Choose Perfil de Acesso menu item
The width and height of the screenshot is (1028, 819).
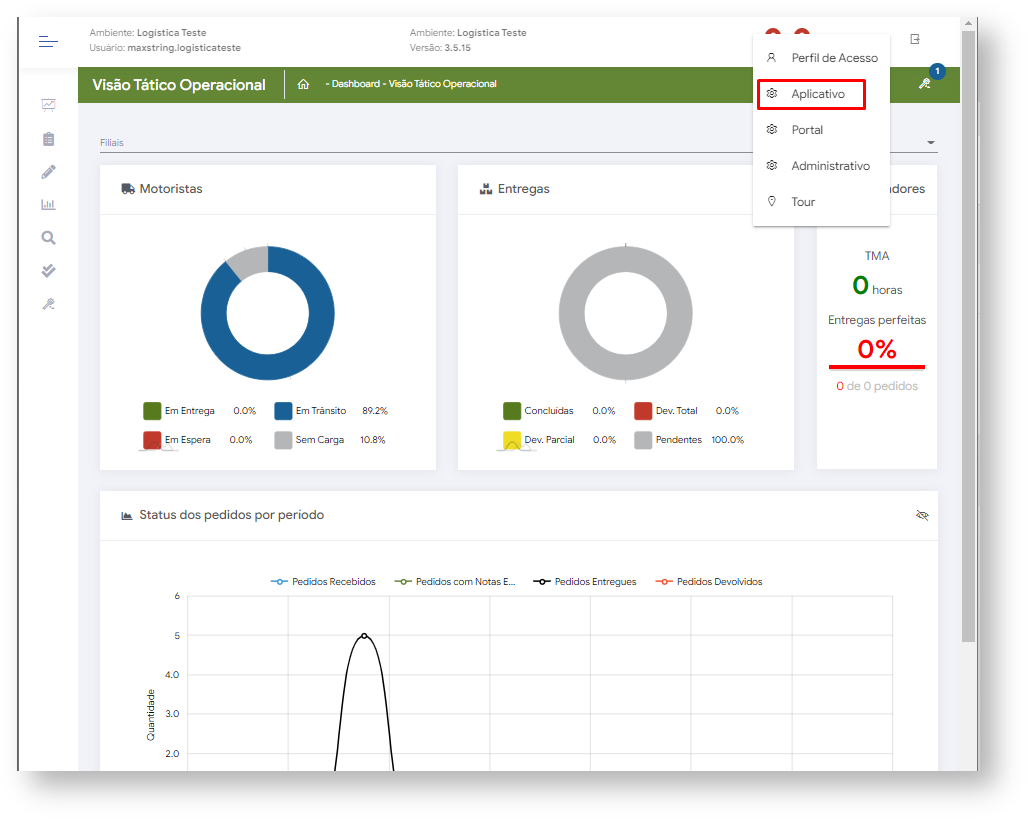click(x=834, y=58)
